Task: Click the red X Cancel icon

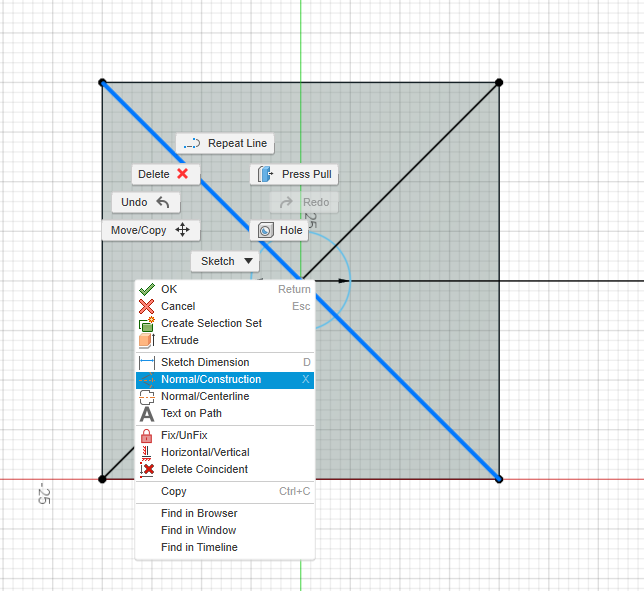Action: coord(147,306)
